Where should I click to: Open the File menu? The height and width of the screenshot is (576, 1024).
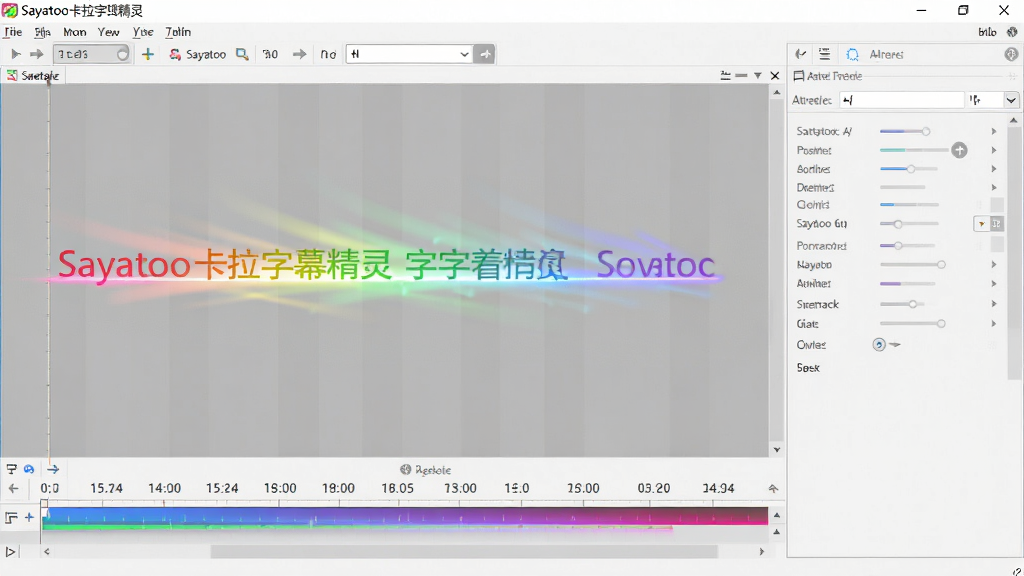[x=13, y=32]
